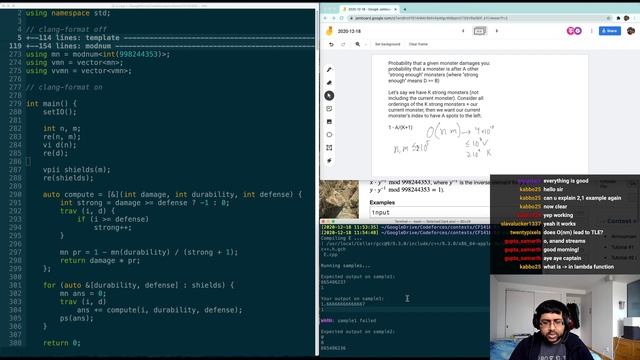Click the blue Share button
Screen dimensions: 640x360
(610, 31)
